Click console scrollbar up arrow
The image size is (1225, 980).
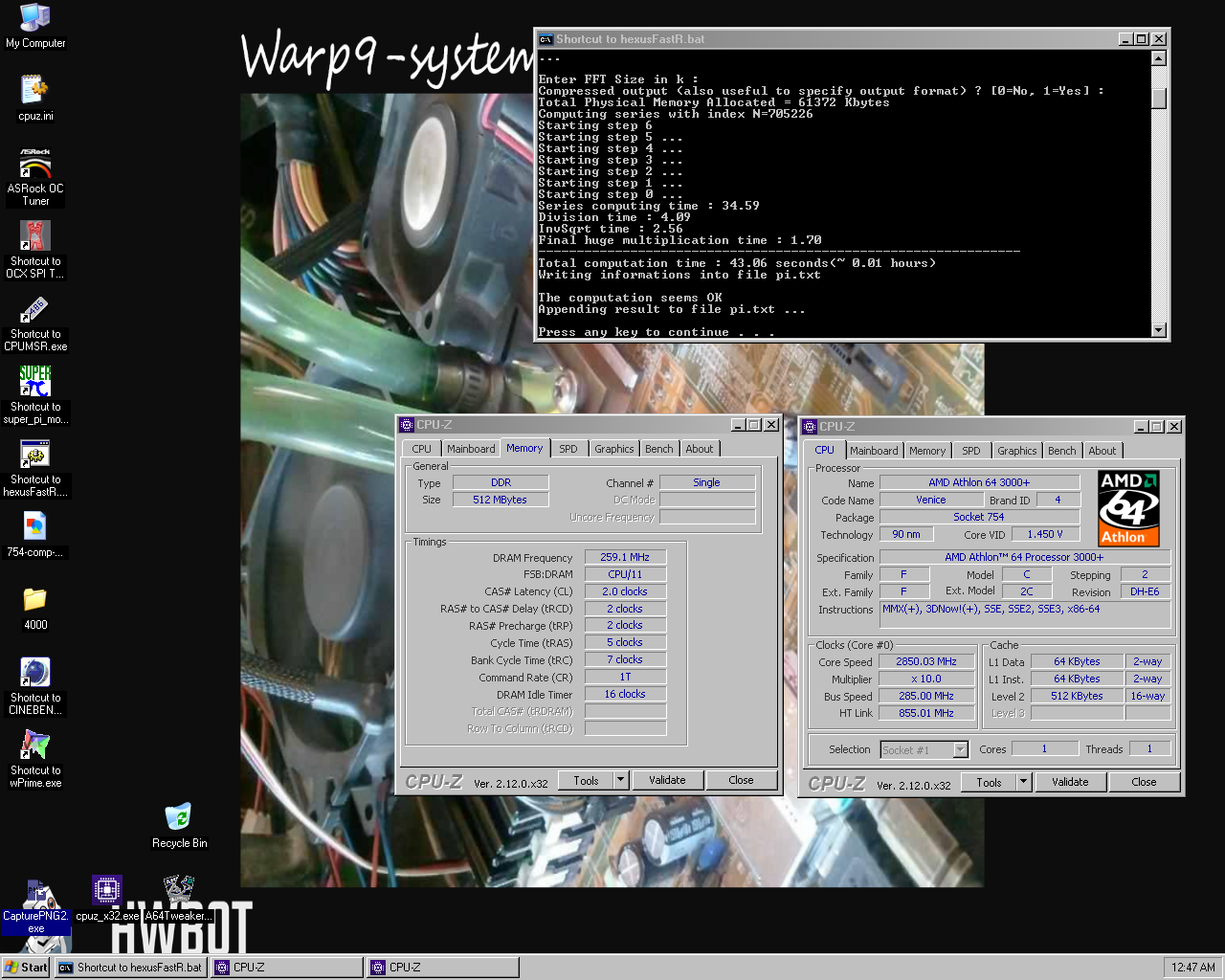pyautogui.click(x=1158, y=58)
